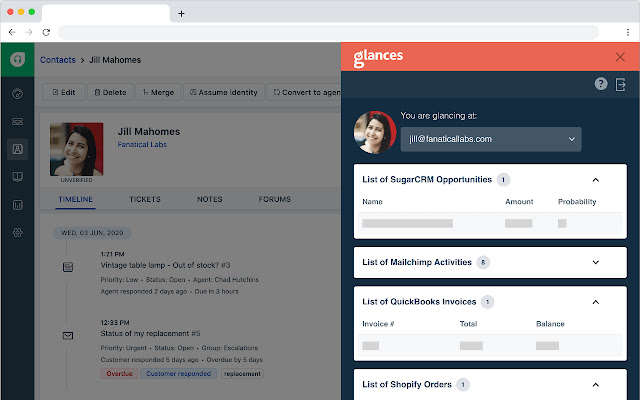The image size is (640, 400).
Task: Open the jill@fanaticallabs.com dropdown
Action: (491, 139)
